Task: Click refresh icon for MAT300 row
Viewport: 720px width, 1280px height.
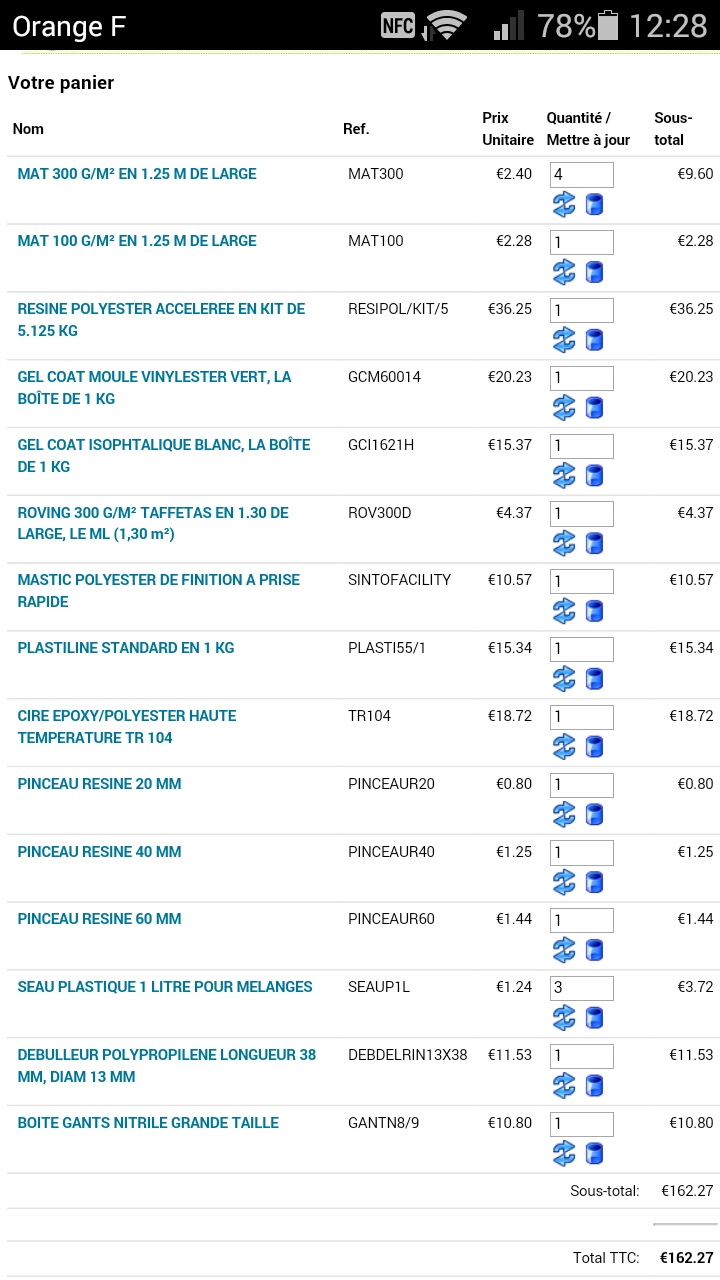Action: [x=564, y=205]
